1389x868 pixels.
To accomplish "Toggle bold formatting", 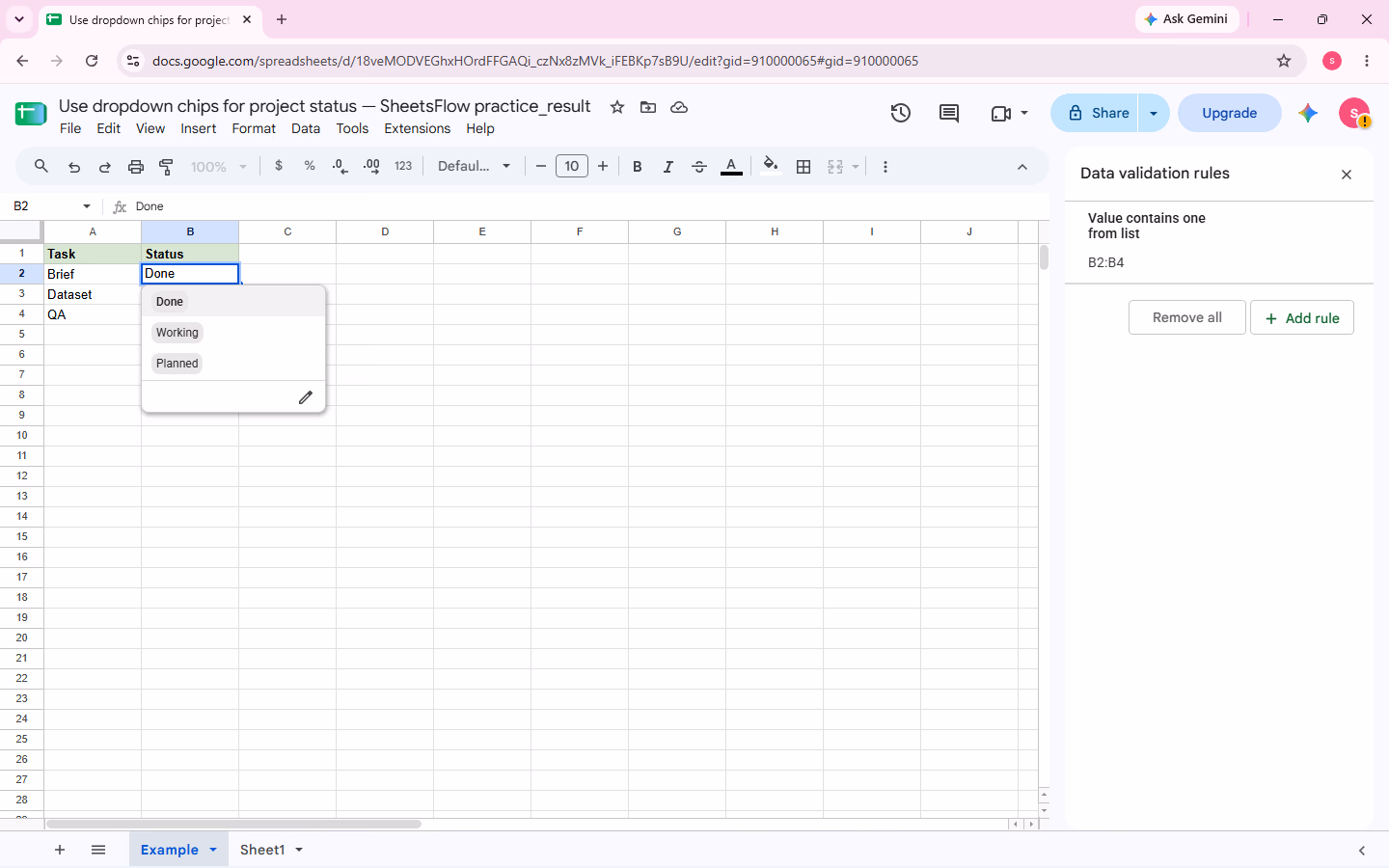I will (x=637, y=166).
